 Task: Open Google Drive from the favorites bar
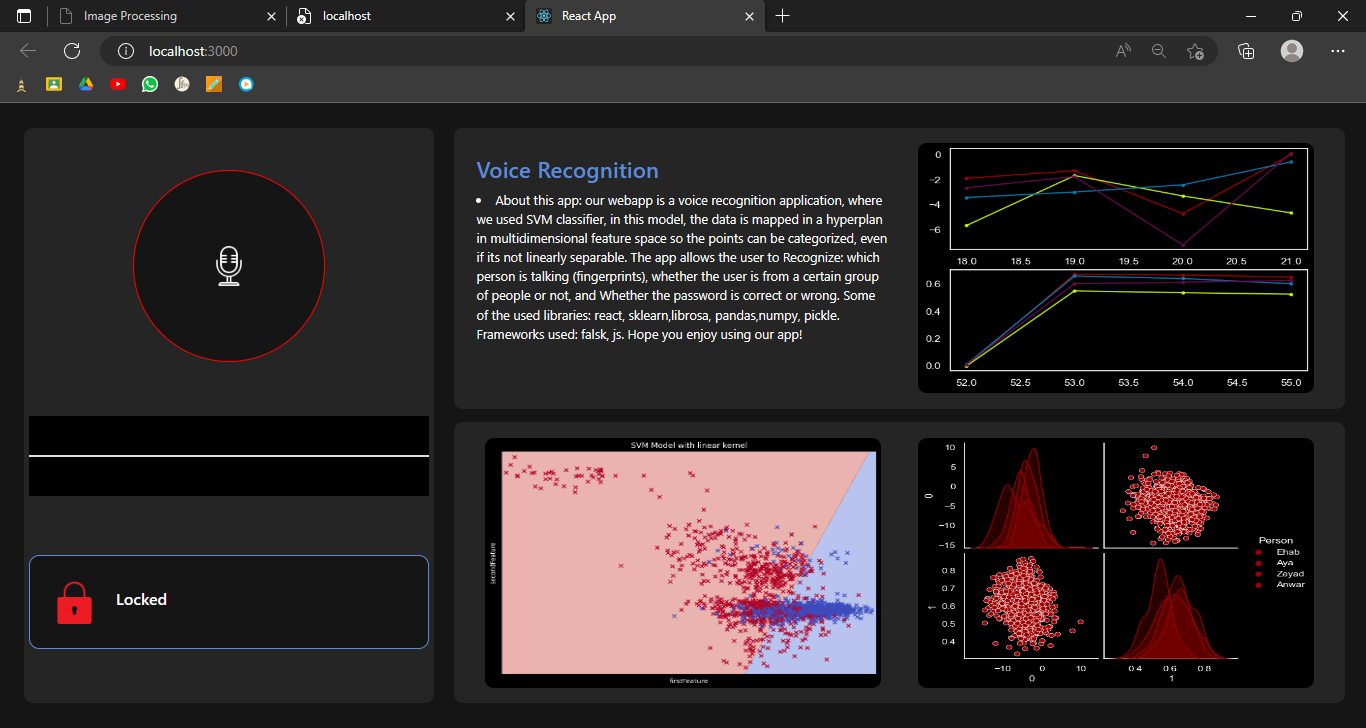[85, 84]
